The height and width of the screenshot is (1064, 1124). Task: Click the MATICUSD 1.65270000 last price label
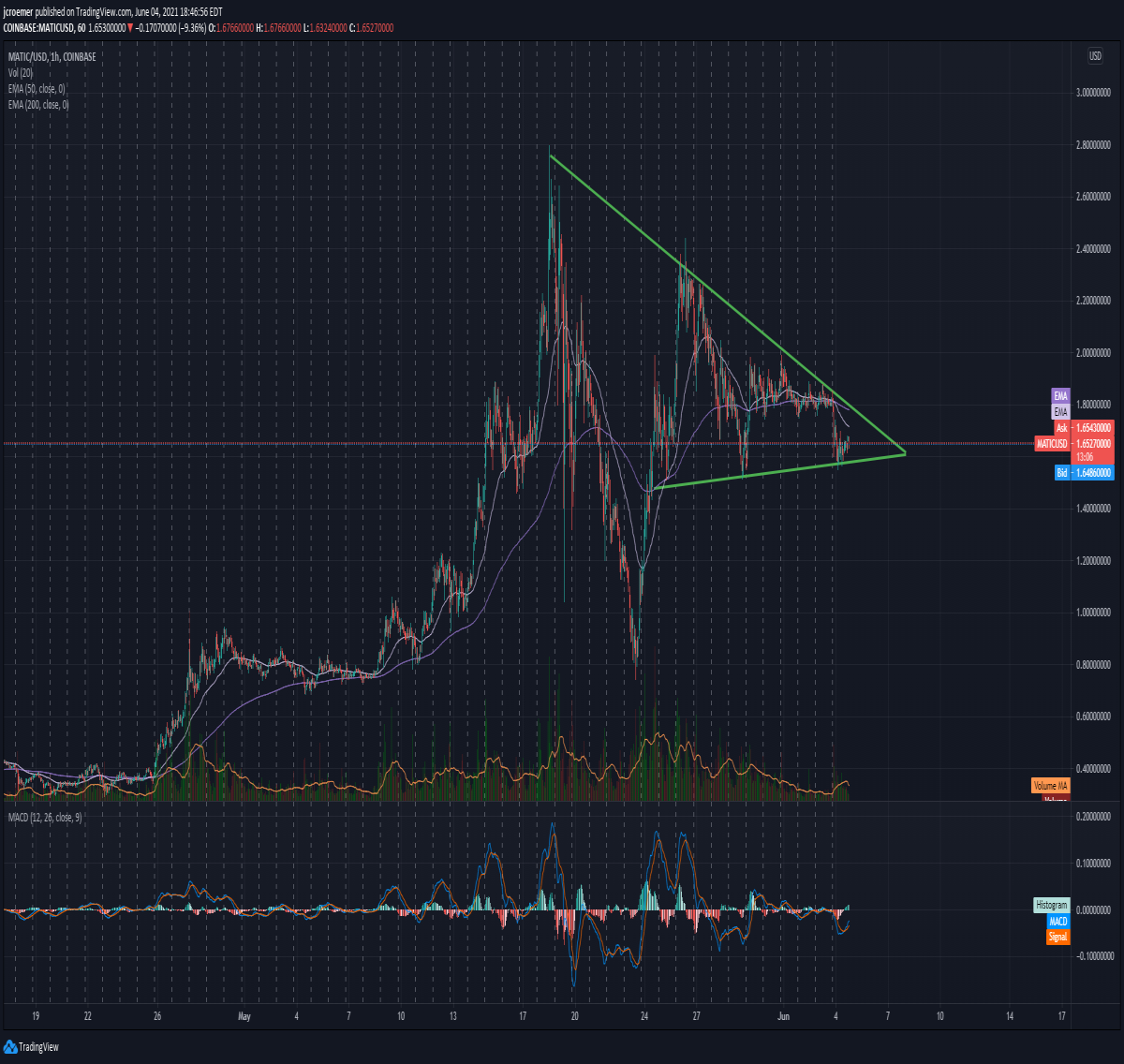(1074, 443)
